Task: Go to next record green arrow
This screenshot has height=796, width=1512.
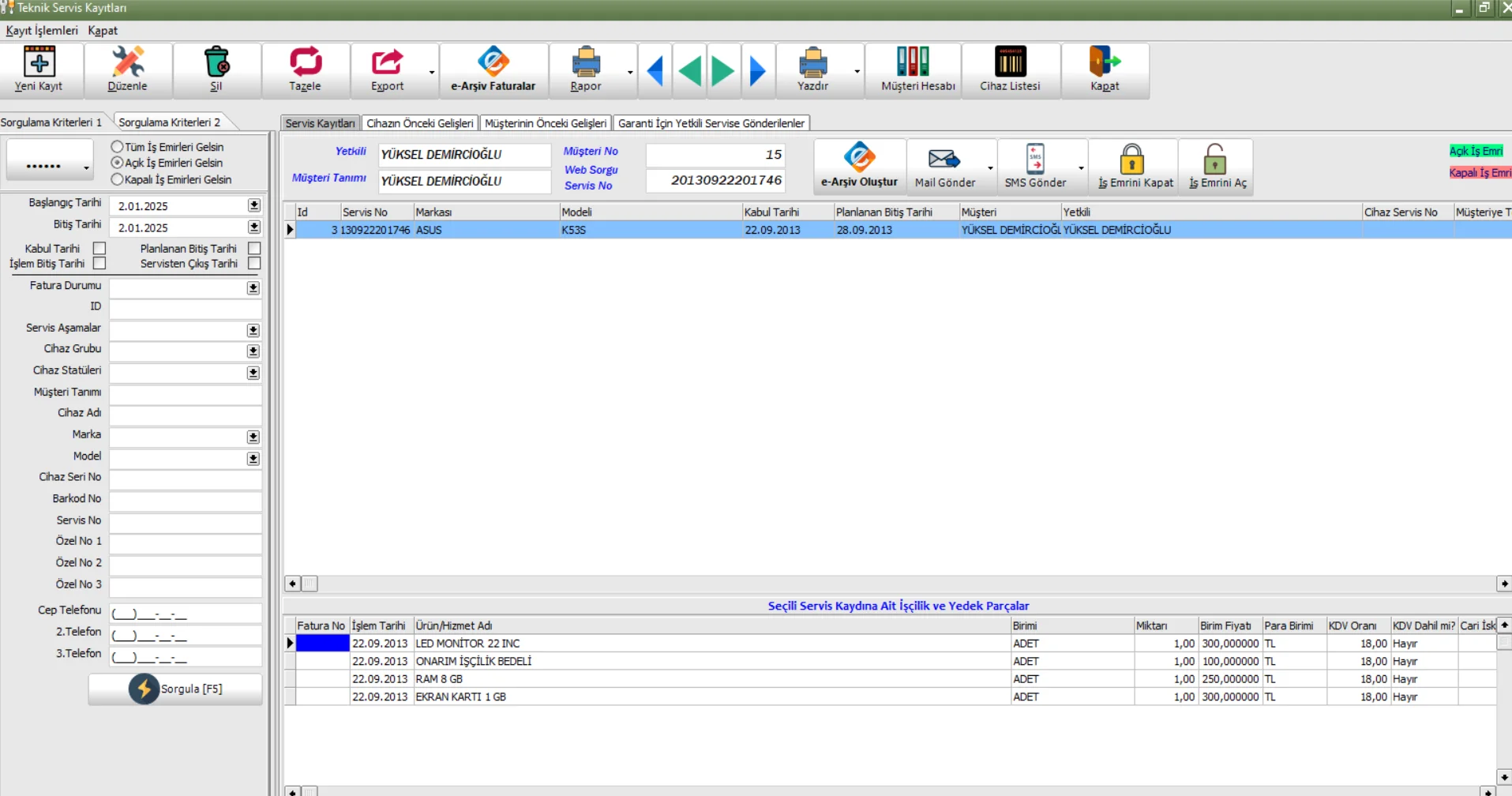Action: point(722,71)
